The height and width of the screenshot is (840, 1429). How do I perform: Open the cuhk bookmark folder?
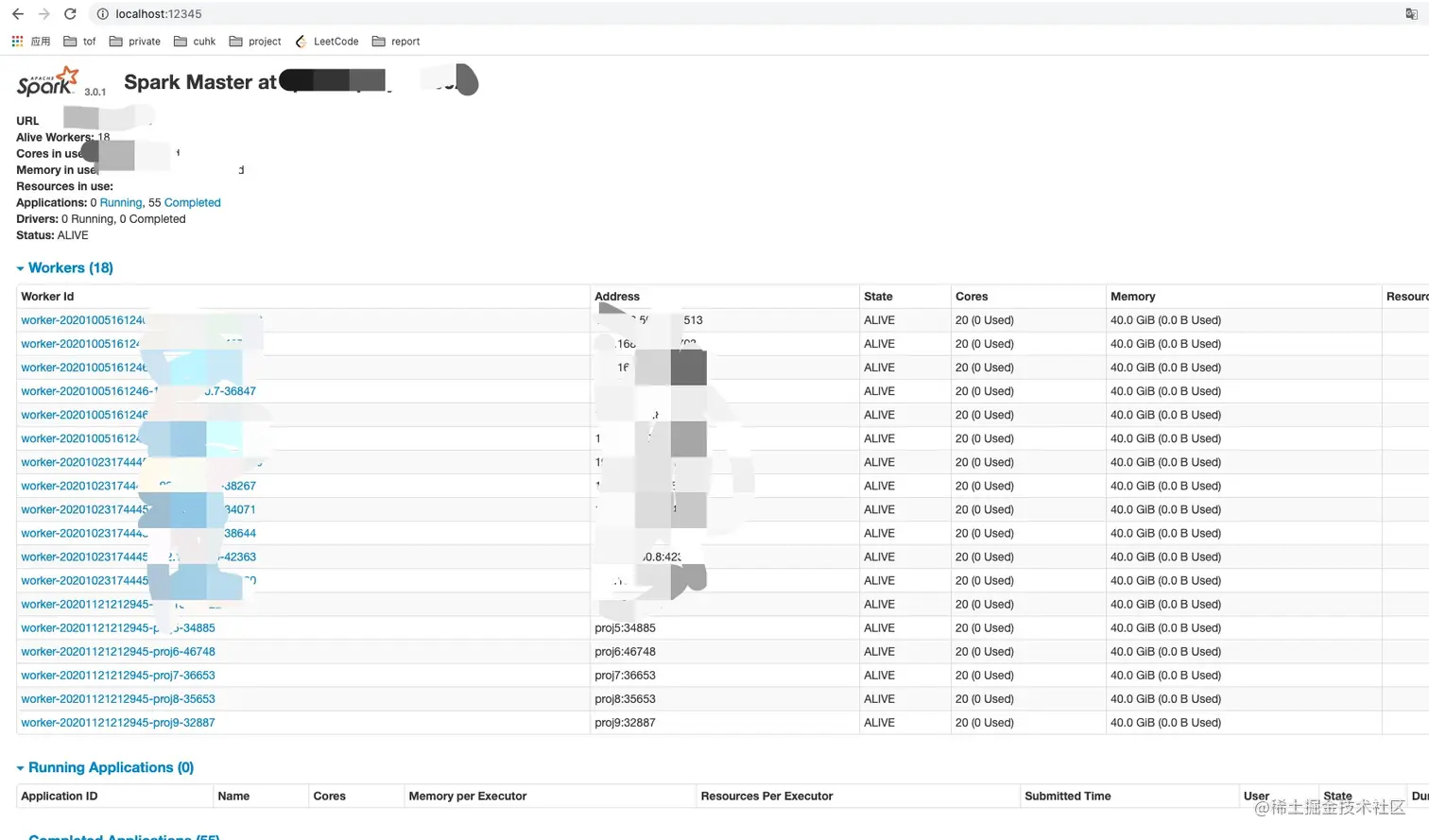[195, 42]
